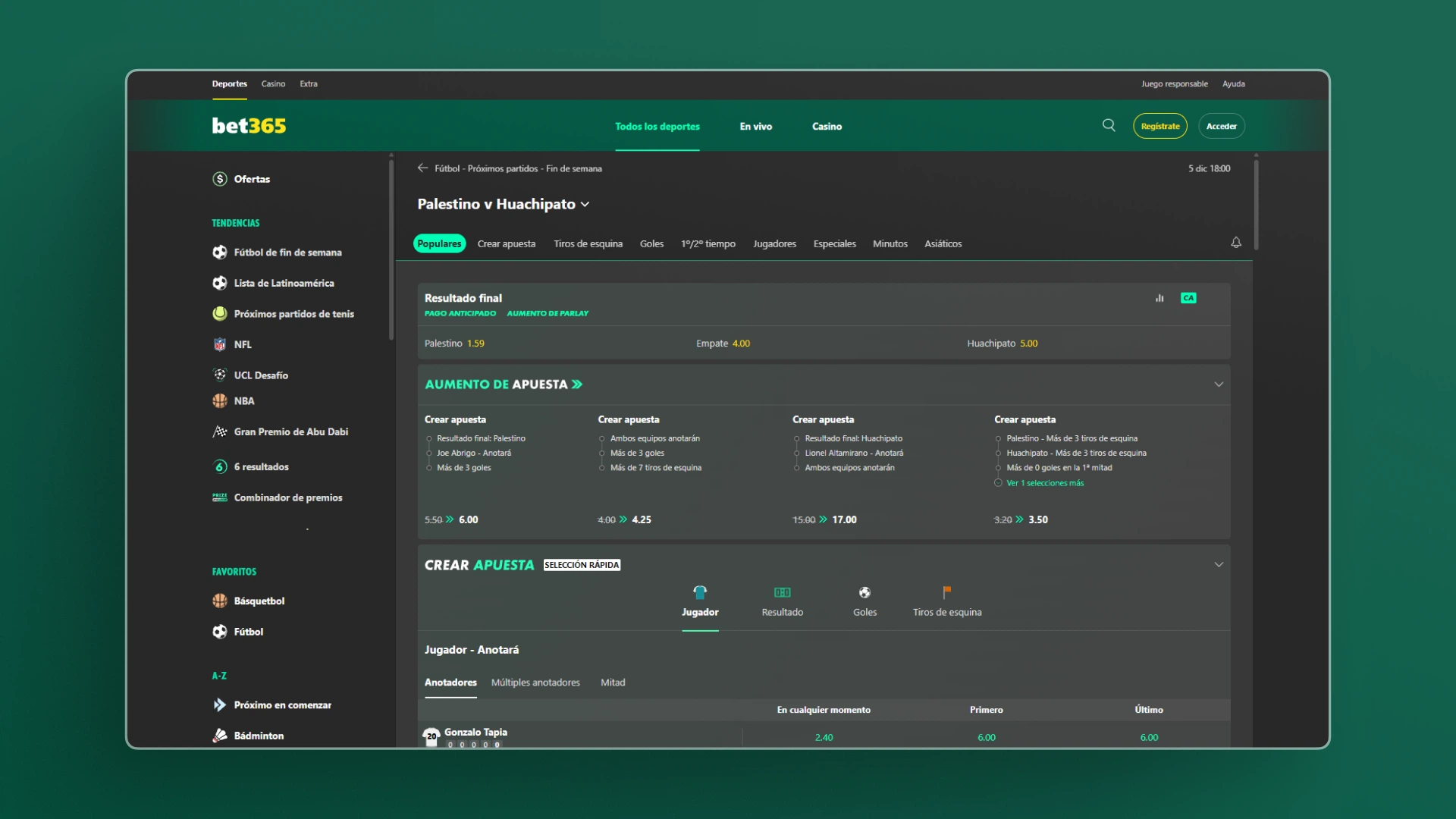1456x819 pixels.
Task: Click the notifications bell icon
Action: tap(1236, 243)
